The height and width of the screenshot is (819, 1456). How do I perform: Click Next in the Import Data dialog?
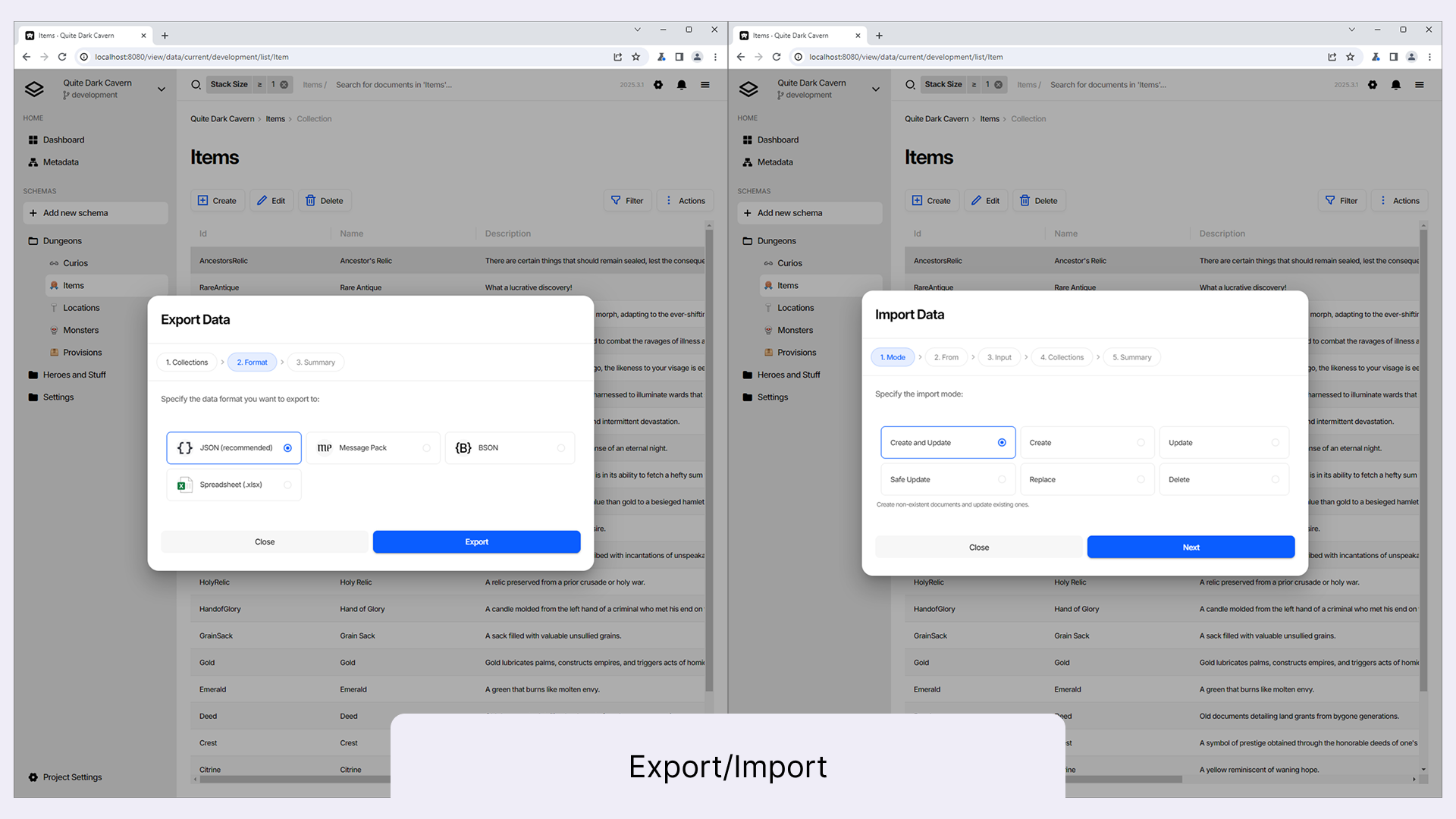click(x=1190, y=548)
